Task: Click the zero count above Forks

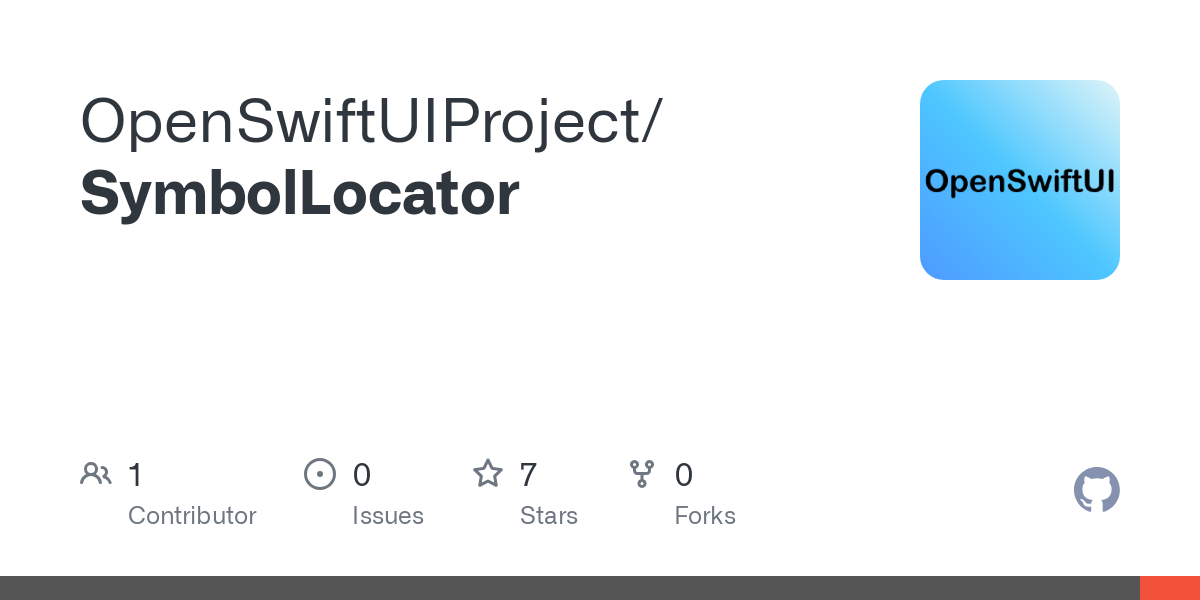Action: click(684, 475)
